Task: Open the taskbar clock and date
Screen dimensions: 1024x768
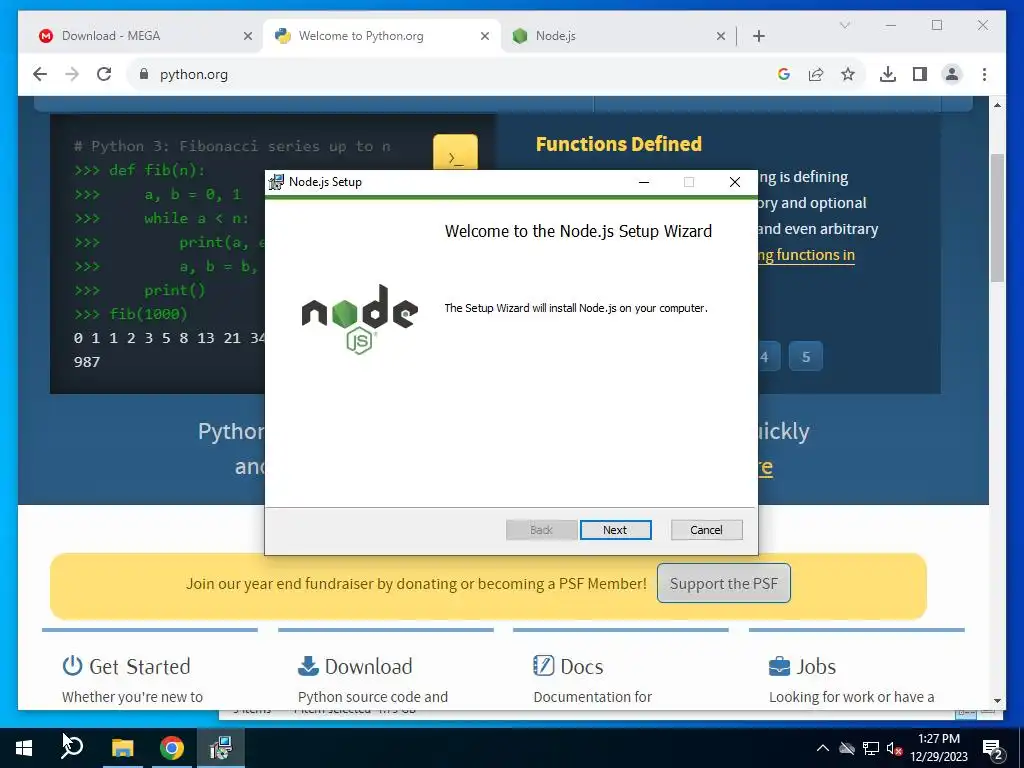Action: tap(938, 748)
